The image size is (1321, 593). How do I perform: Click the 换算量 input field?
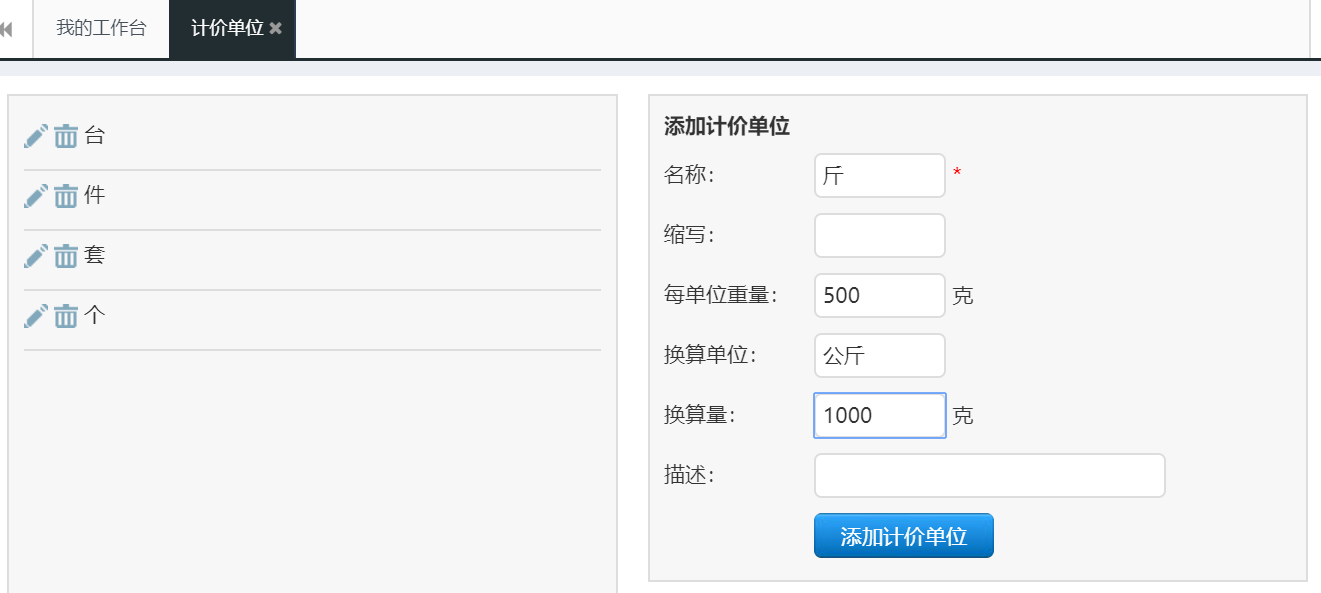pyautogui.click(x=880, y=415)
